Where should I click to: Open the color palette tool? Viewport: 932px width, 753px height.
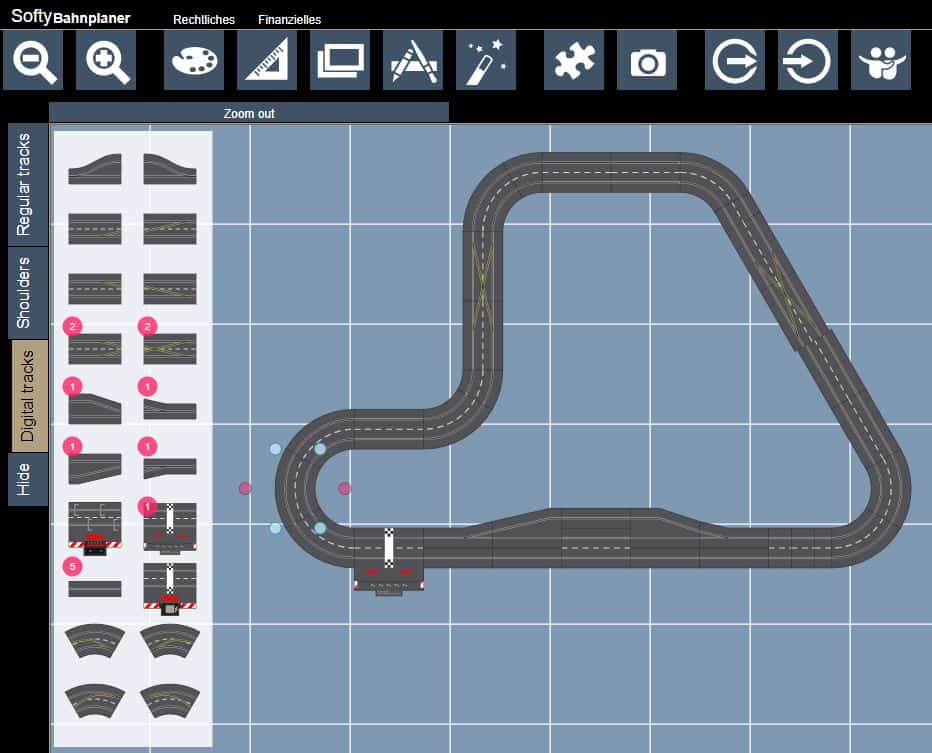click(x=193, y=60)
